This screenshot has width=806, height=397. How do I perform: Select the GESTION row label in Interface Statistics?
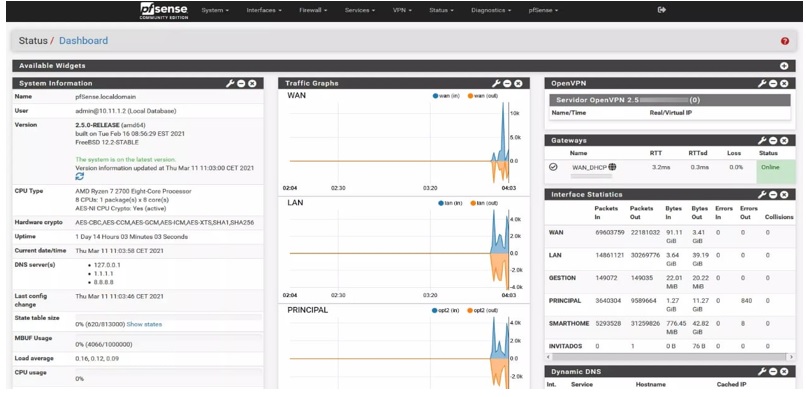[x=562, y=278]
